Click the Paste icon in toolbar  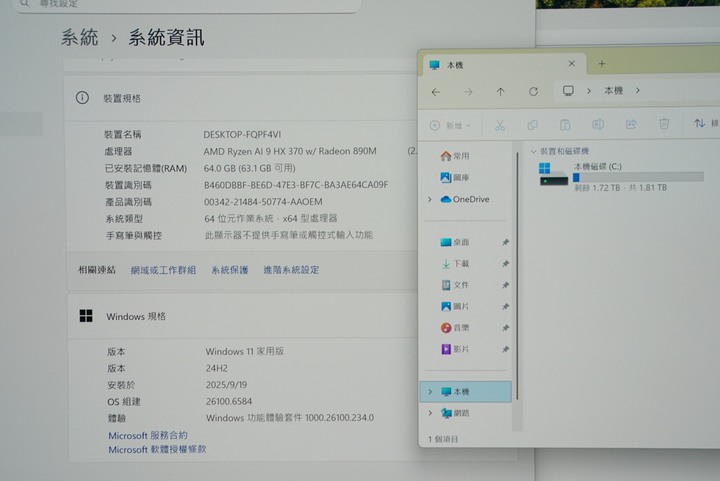pyautogui.click(x=565, y=124)
